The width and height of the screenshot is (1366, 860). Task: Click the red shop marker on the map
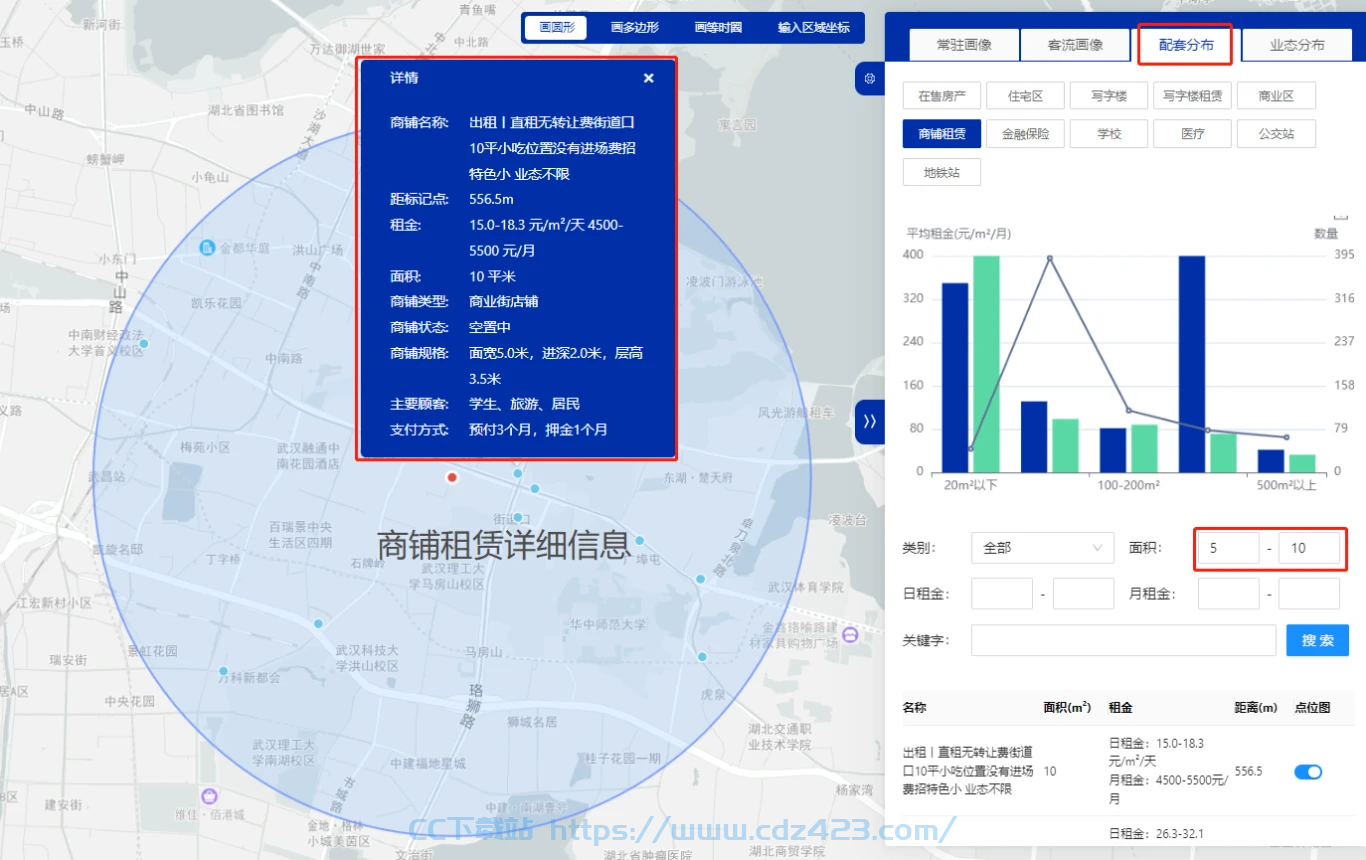point(452,478)
